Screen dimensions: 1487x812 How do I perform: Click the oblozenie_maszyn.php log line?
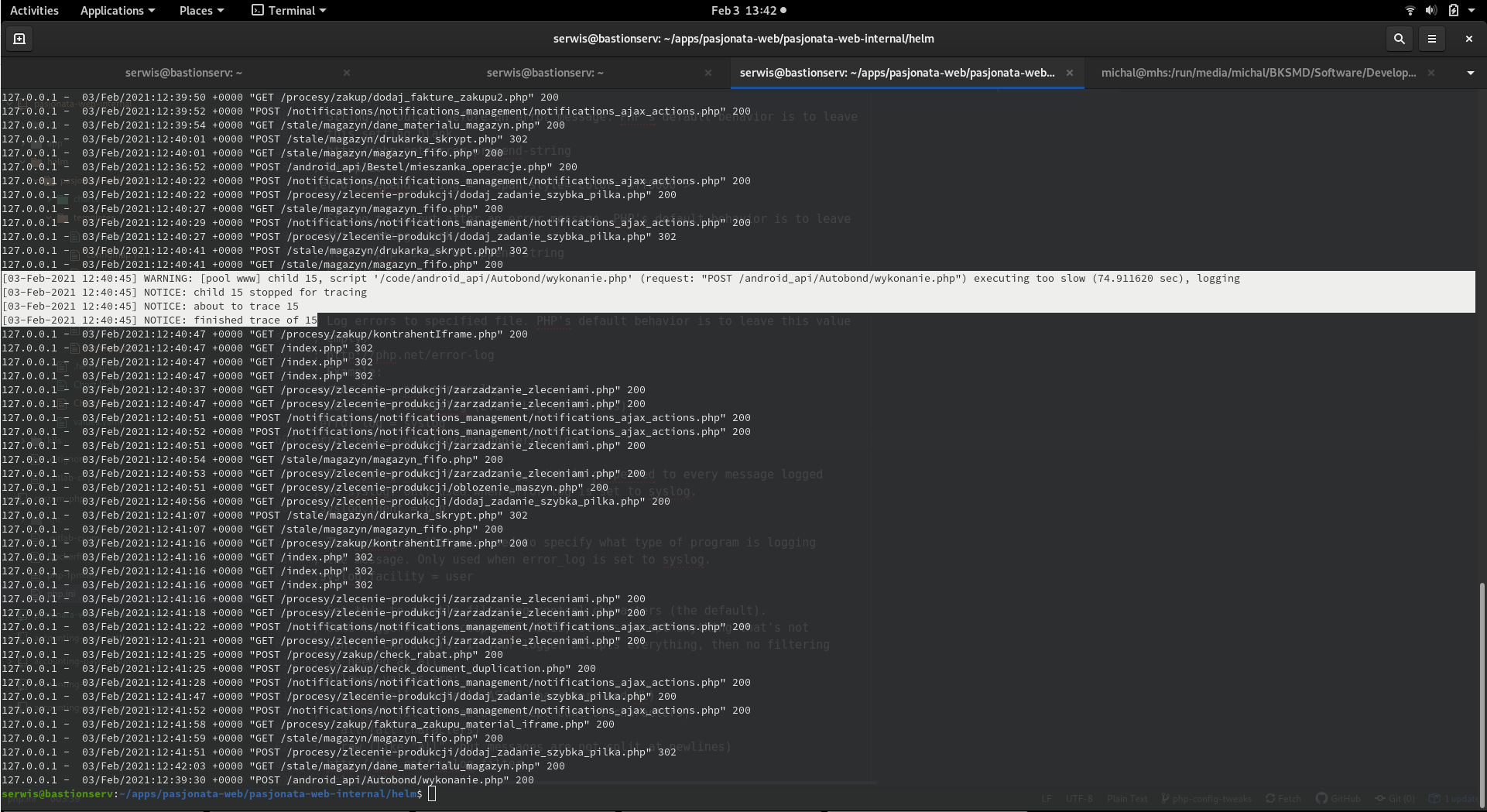305,488
